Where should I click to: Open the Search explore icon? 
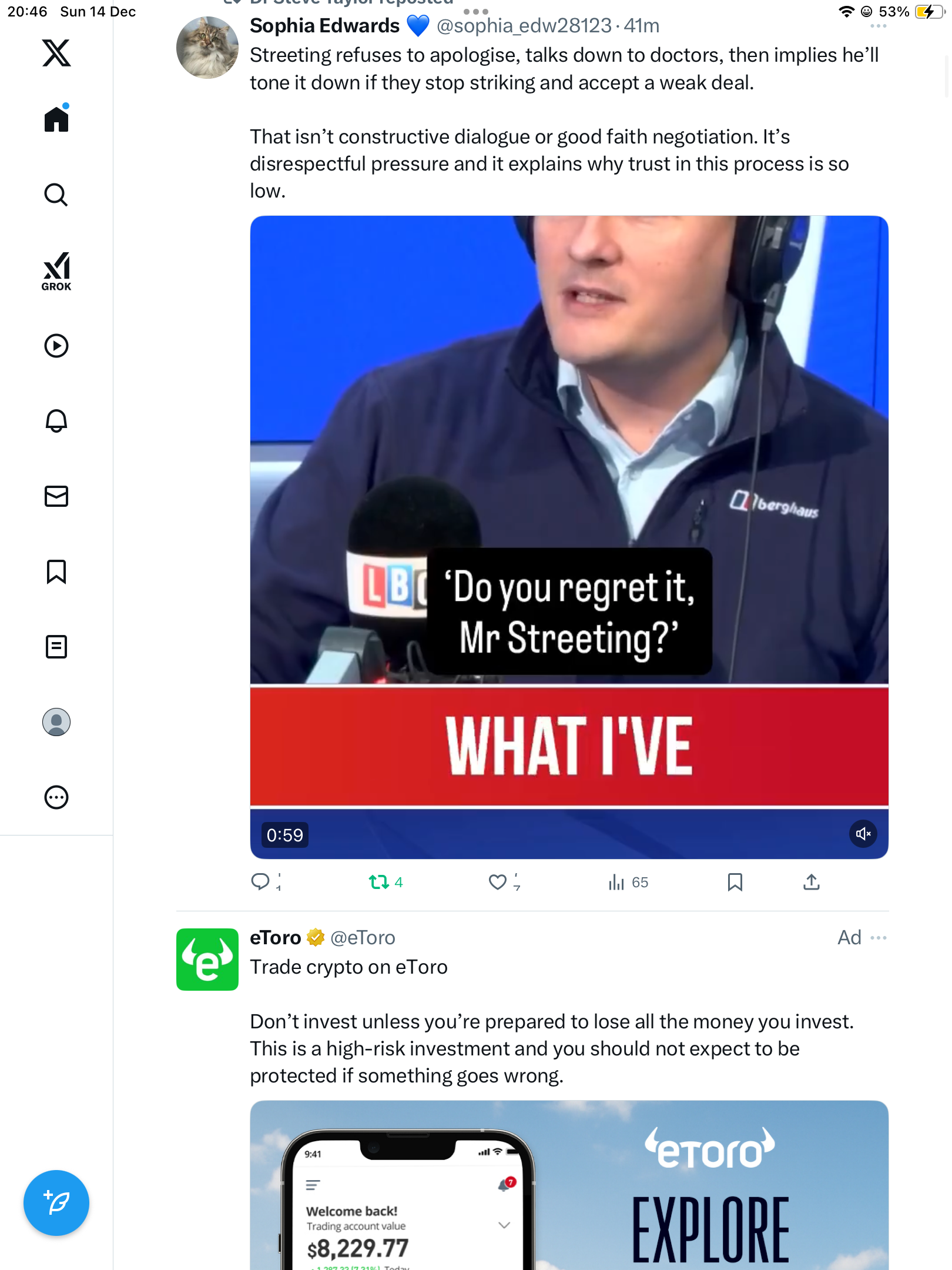pos(56,195)
